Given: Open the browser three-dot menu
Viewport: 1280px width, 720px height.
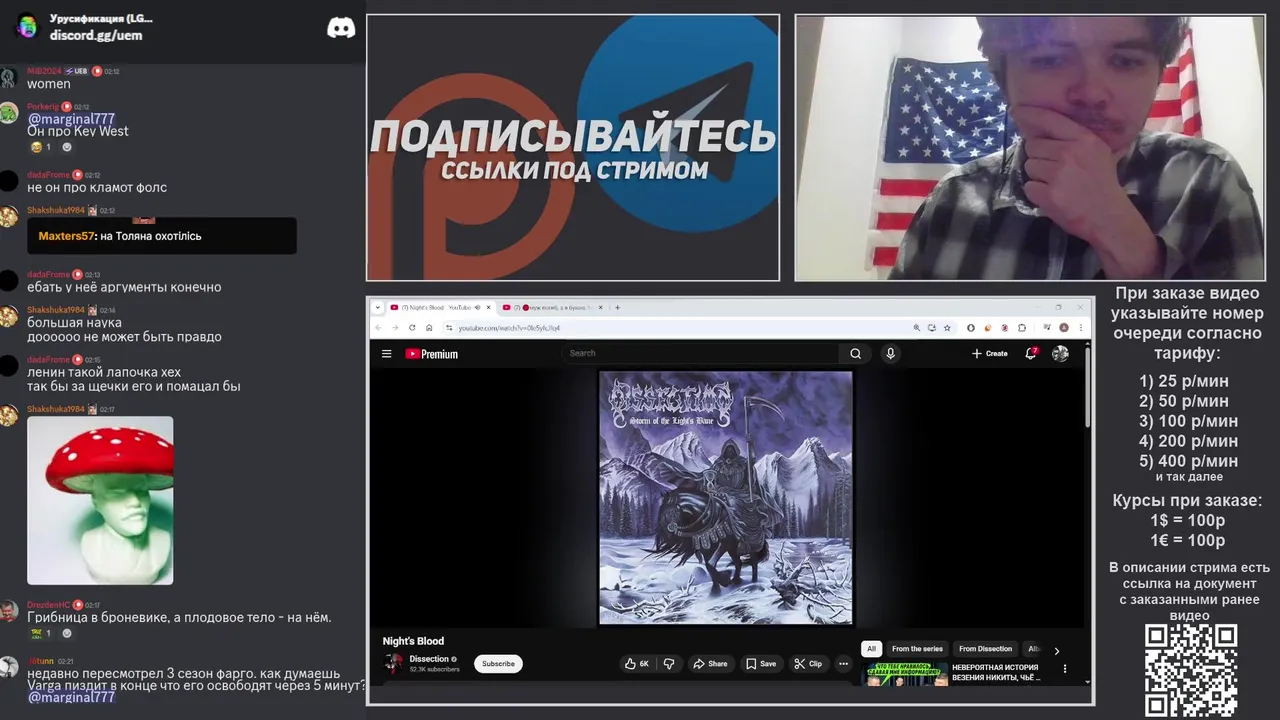Looking at the screenshot, I should (1082, 327).
